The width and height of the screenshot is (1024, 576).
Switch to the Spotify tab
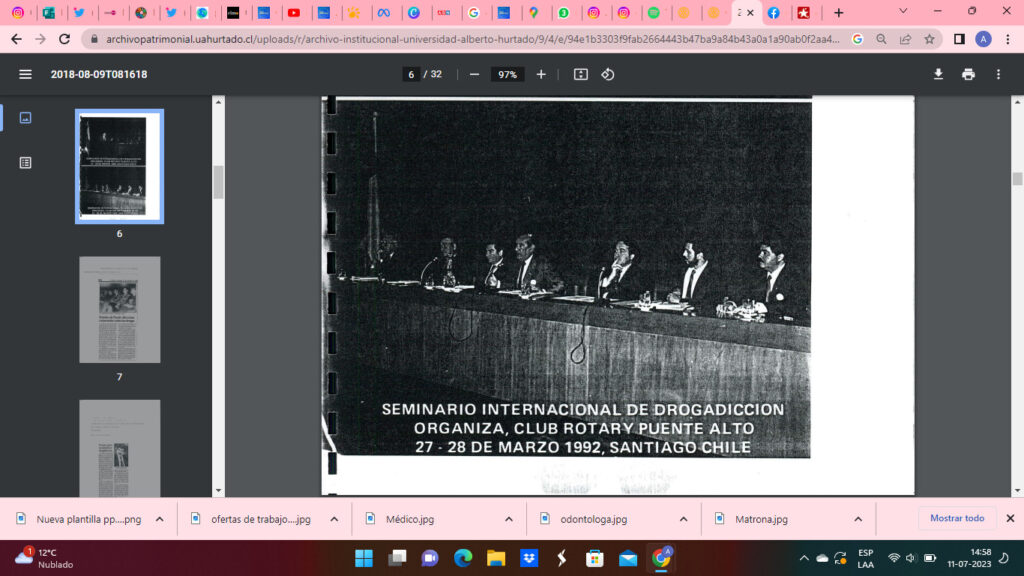(654, 12)
